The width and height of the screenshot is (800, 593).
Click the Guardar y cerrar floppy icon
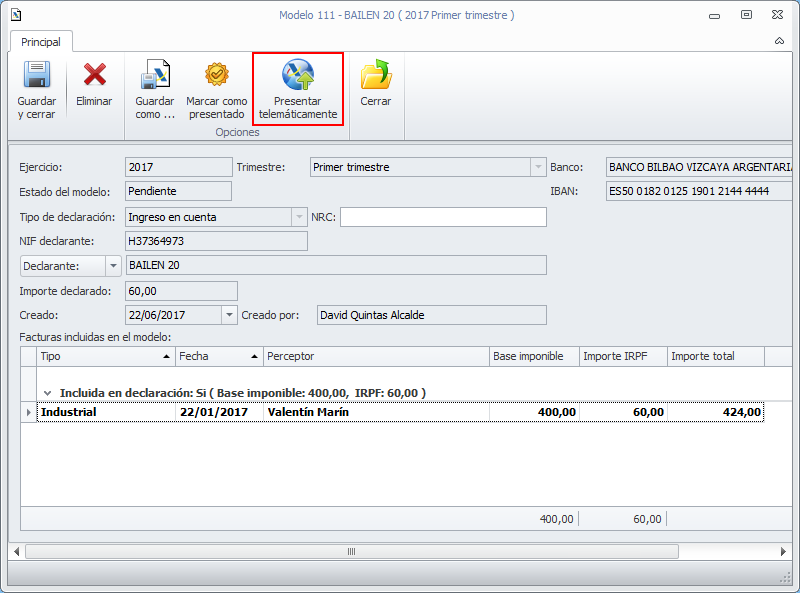point(37,75)
